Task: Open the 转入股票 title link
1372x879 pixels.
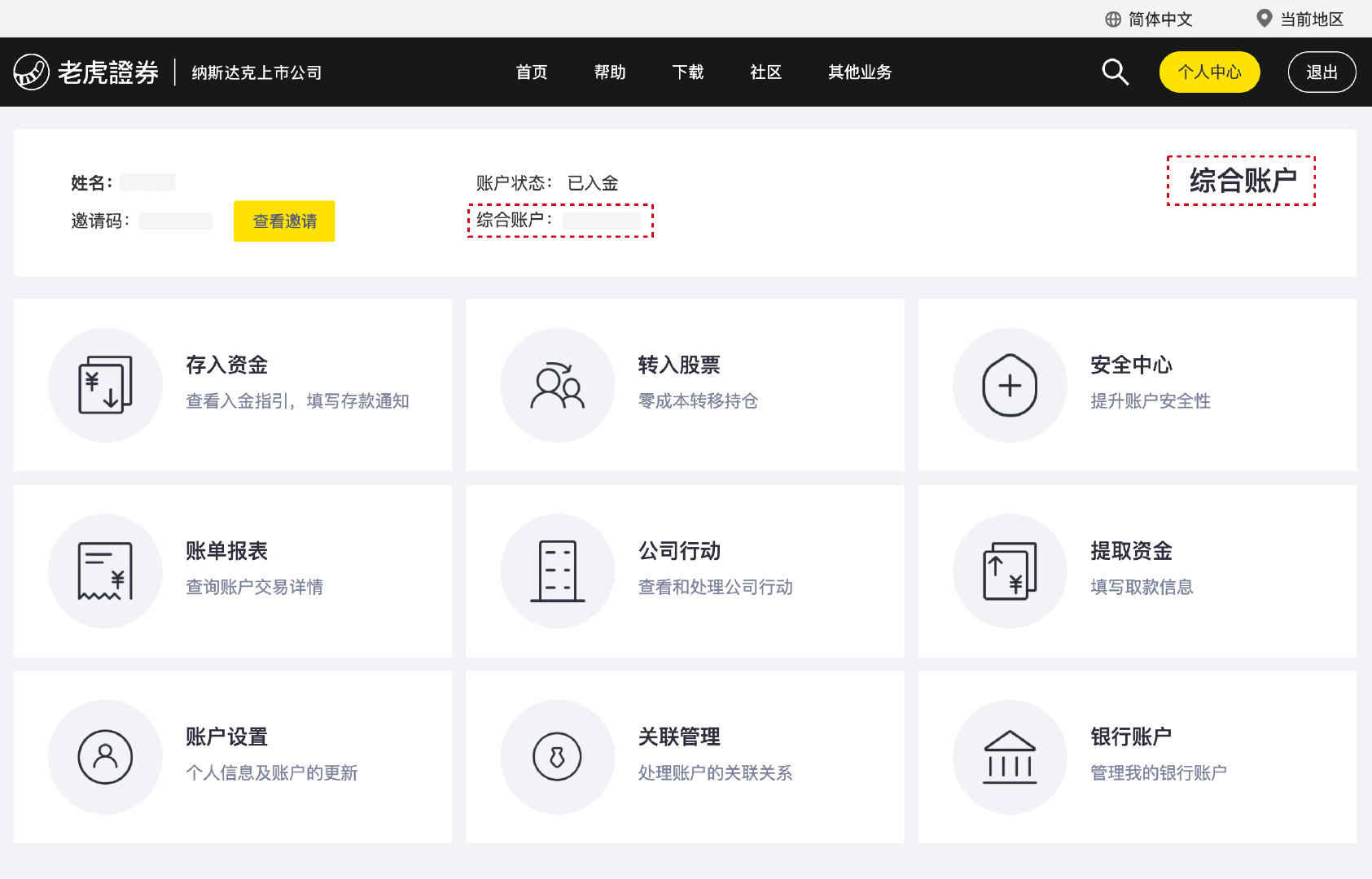Action: point(679,365)
